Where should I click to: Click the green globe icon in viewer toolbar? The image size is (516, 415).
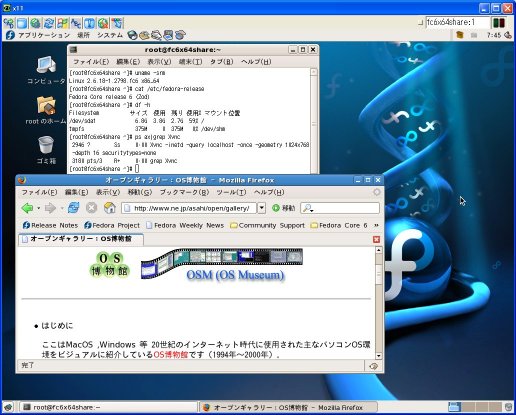click(x=36, y=23)
